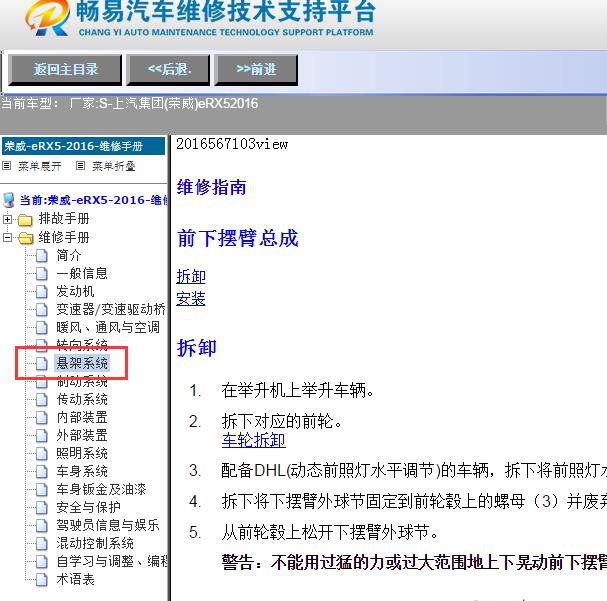Open the 照明系统 chapter
Viewport: 607px width, 601px height.
(82, 453)
